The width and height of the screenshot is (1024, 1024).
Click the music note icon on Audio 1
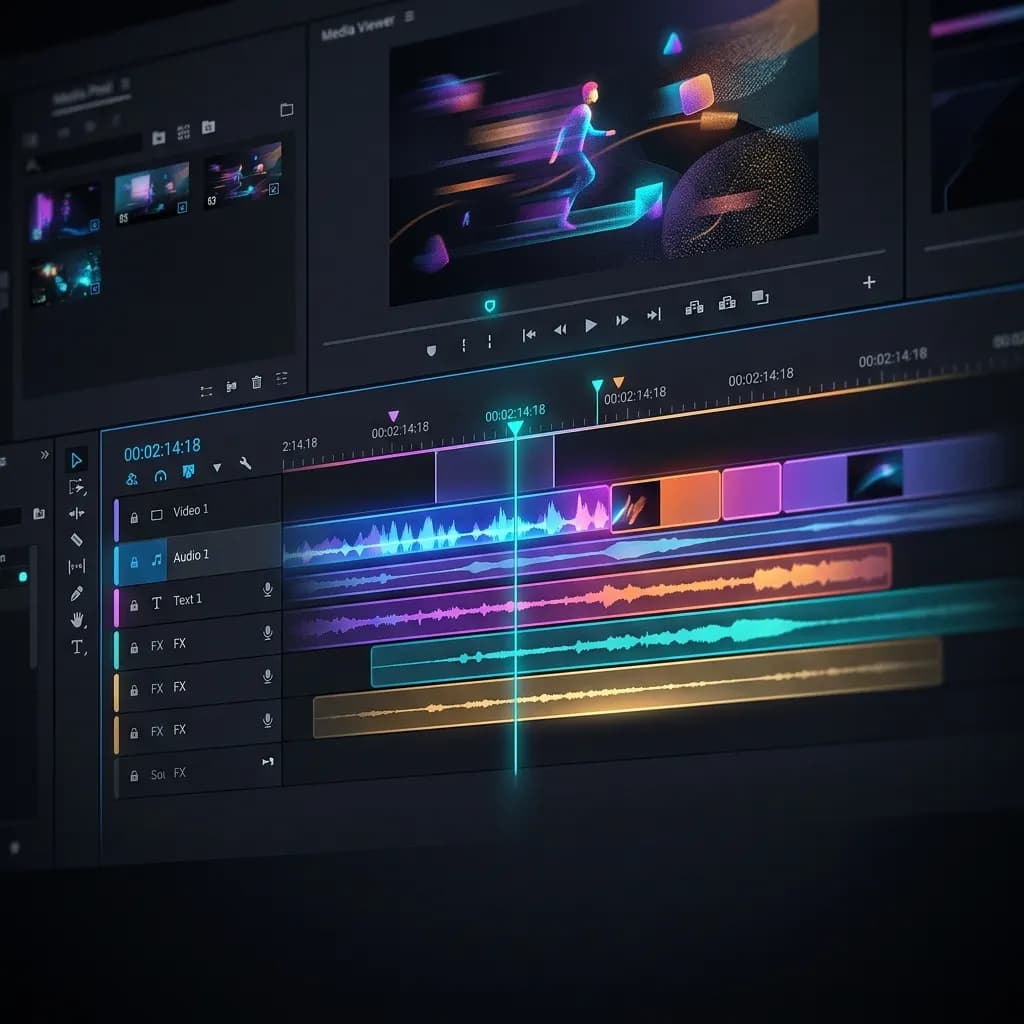(157, 560)
